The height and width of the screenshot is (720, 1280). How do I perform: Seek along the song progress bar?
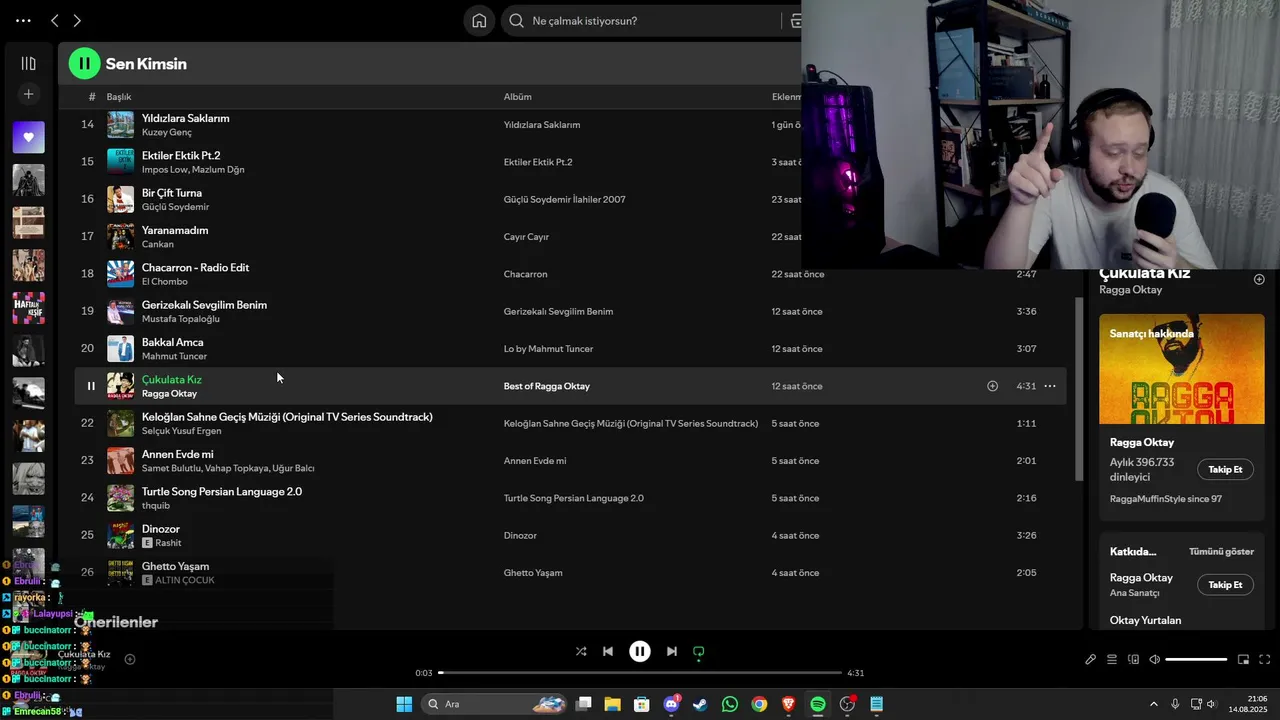point(640,673)
